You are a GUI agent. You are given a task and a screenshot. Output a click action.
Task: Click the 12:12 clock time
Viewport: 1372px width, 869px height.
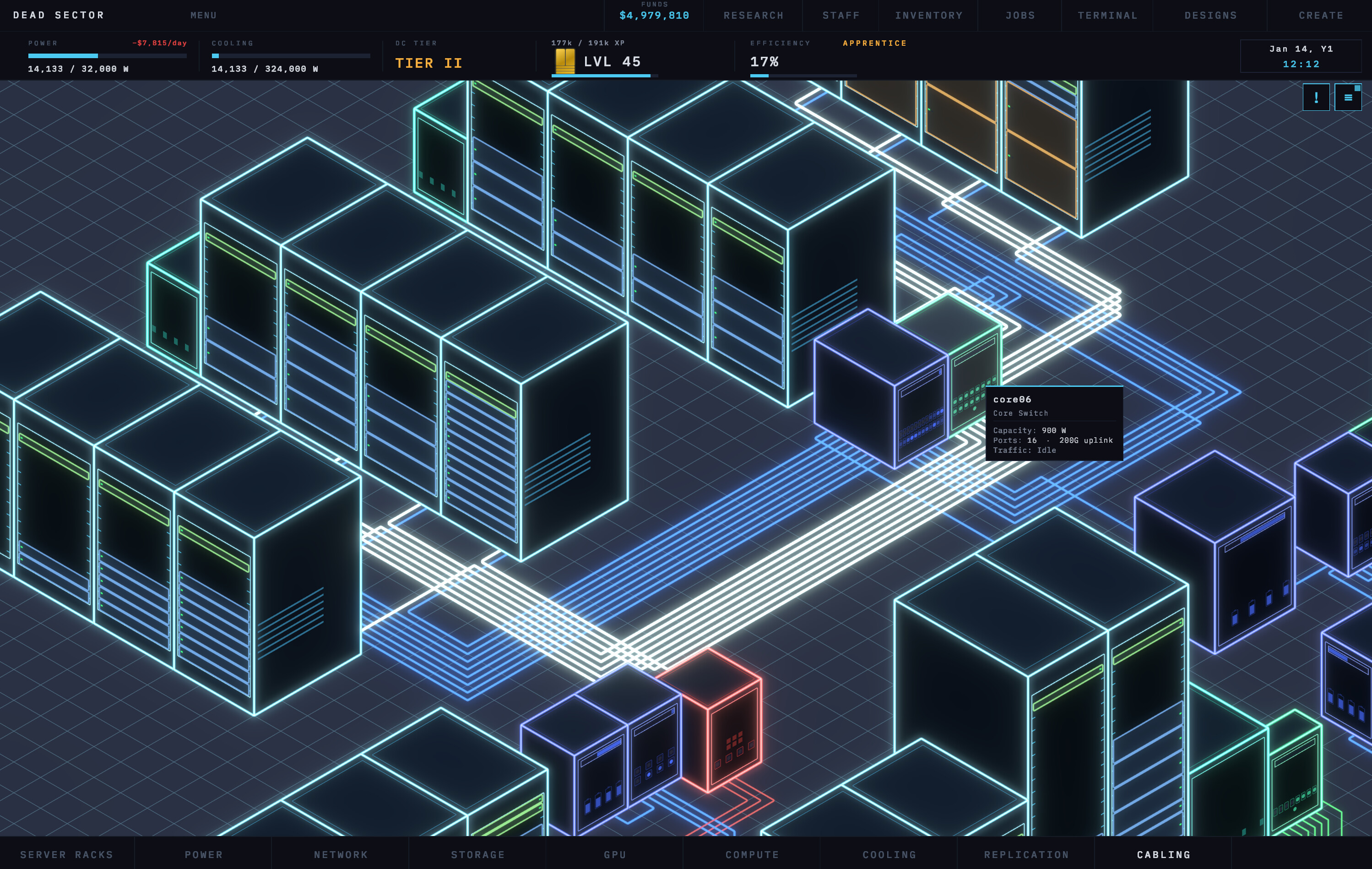pyautogui.click(x=1302, y=65)
